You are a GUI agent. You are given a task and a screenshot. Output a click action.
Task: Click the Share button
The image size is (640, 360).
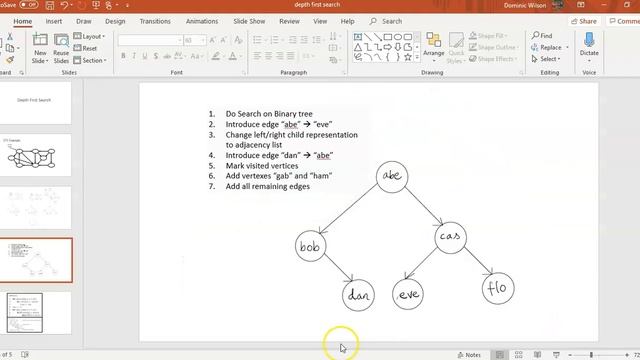(584, 21)
